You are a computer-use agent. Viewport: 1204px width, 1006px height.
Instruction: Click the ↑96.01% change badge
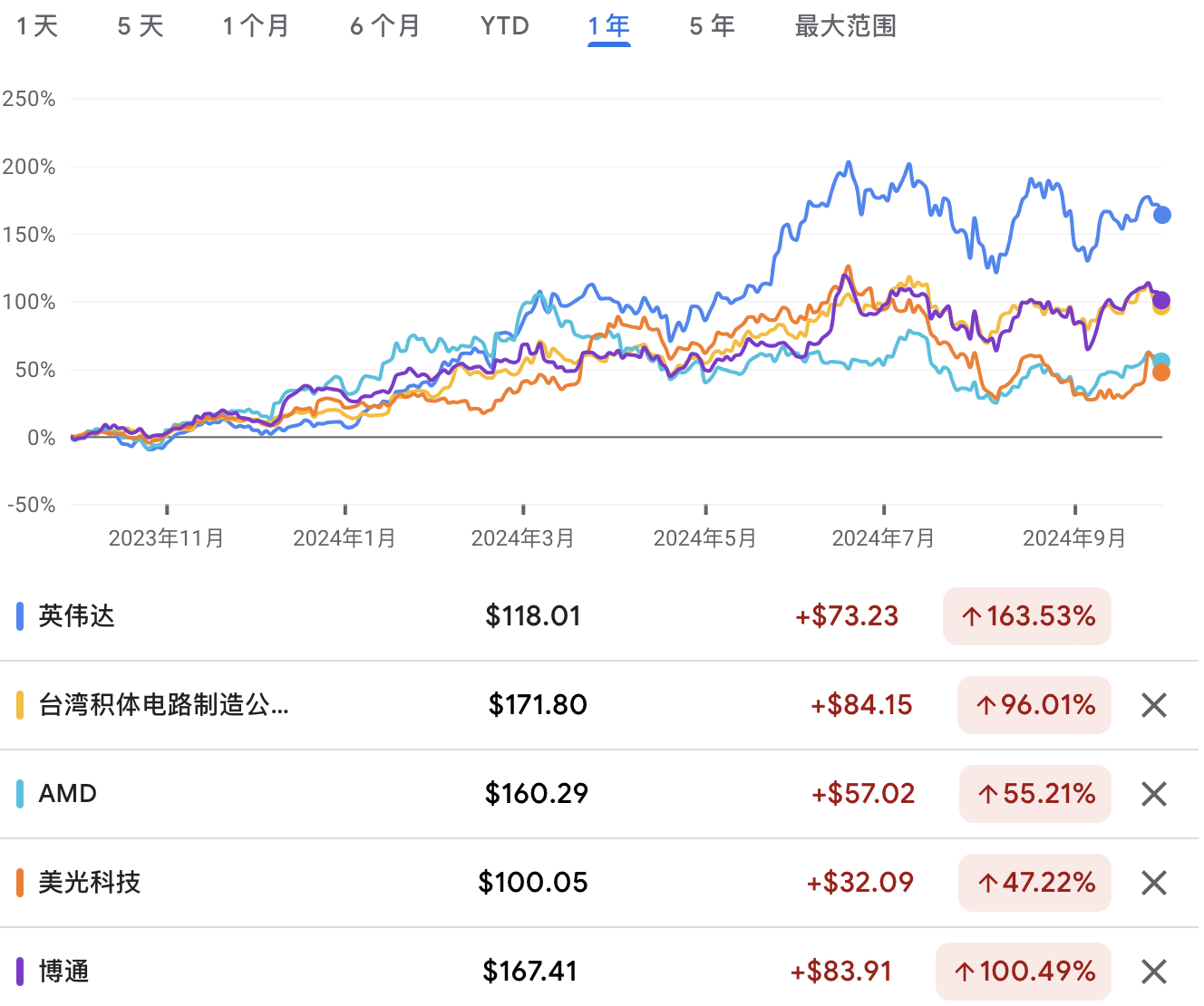tap(1034, 705)
